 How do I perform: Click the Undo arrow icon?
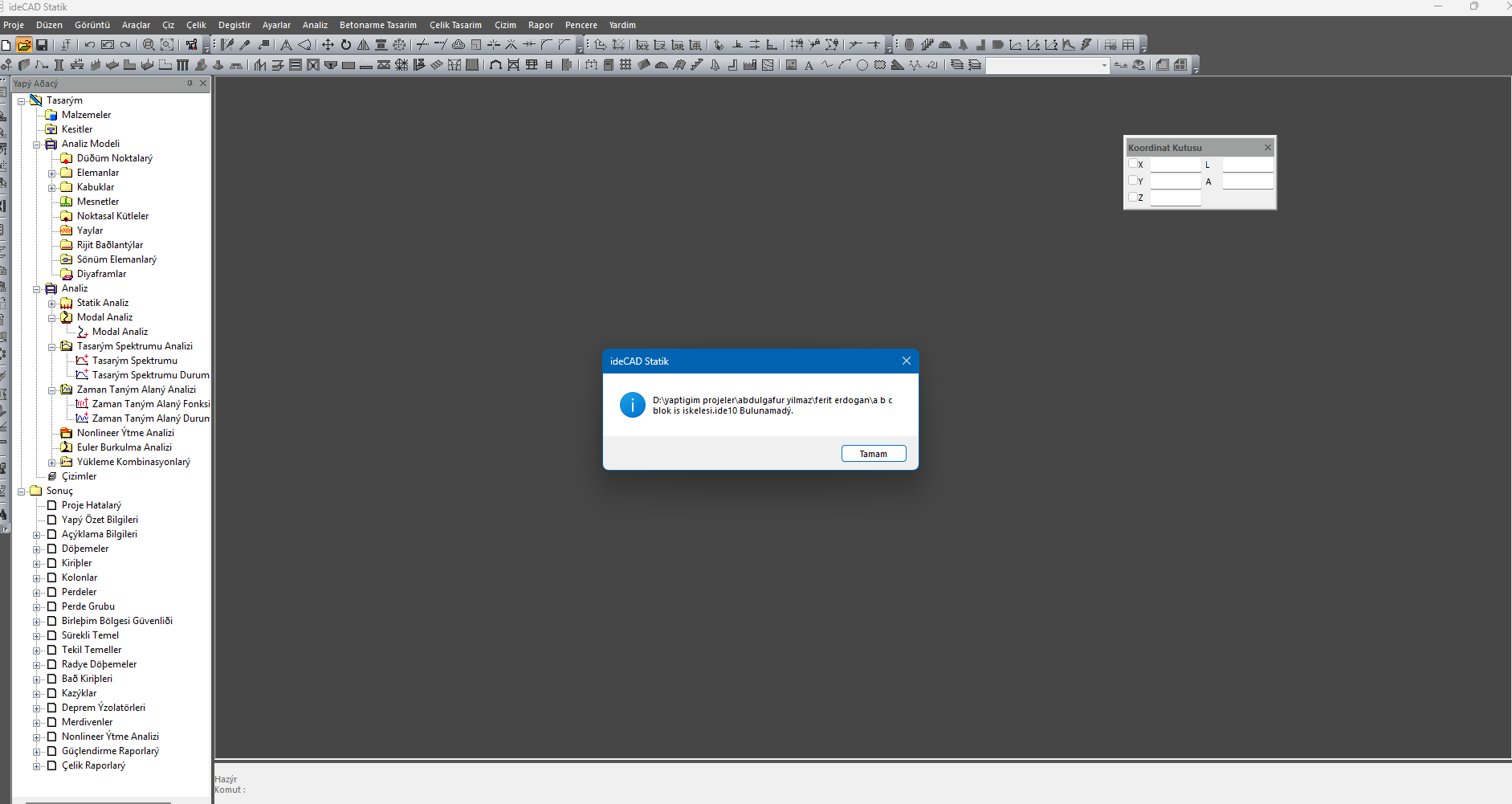[x=90, y=45]
